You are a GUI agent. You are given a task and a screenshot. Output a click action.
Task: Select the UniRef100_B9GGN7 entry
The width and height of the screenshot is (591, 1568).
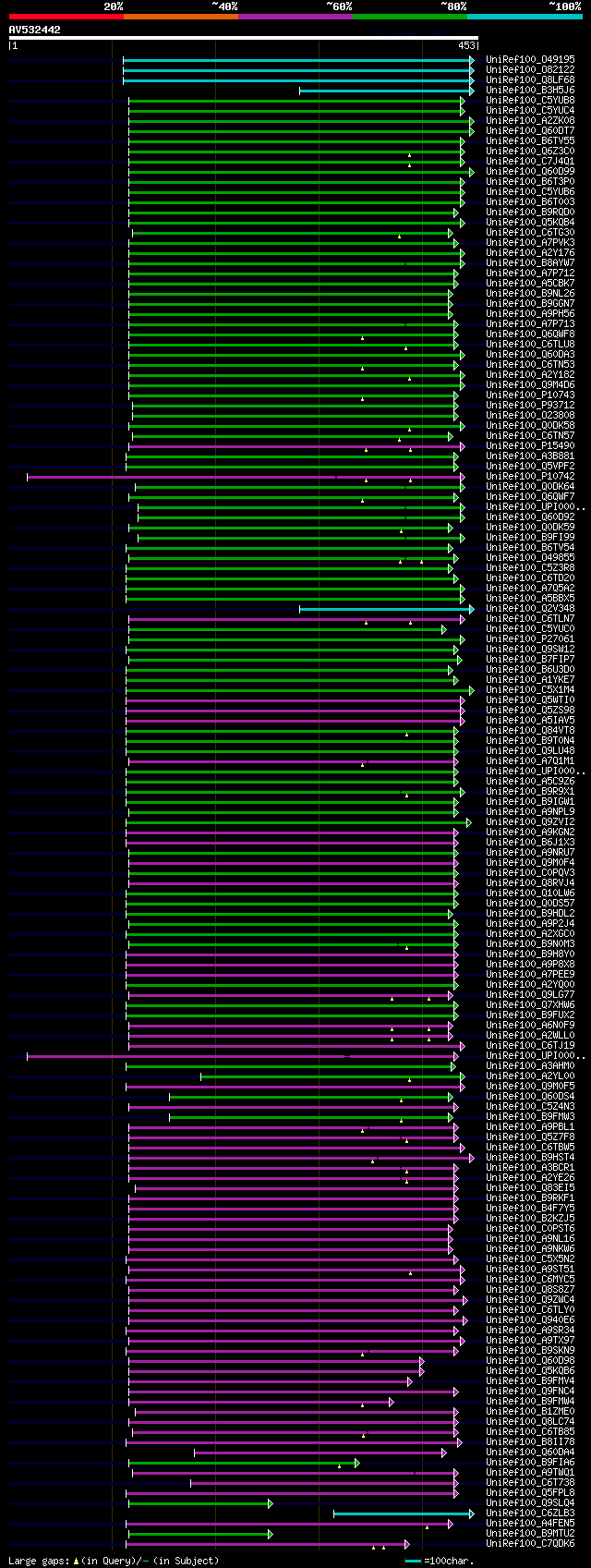pyautogui.click(x=530, y=304)
